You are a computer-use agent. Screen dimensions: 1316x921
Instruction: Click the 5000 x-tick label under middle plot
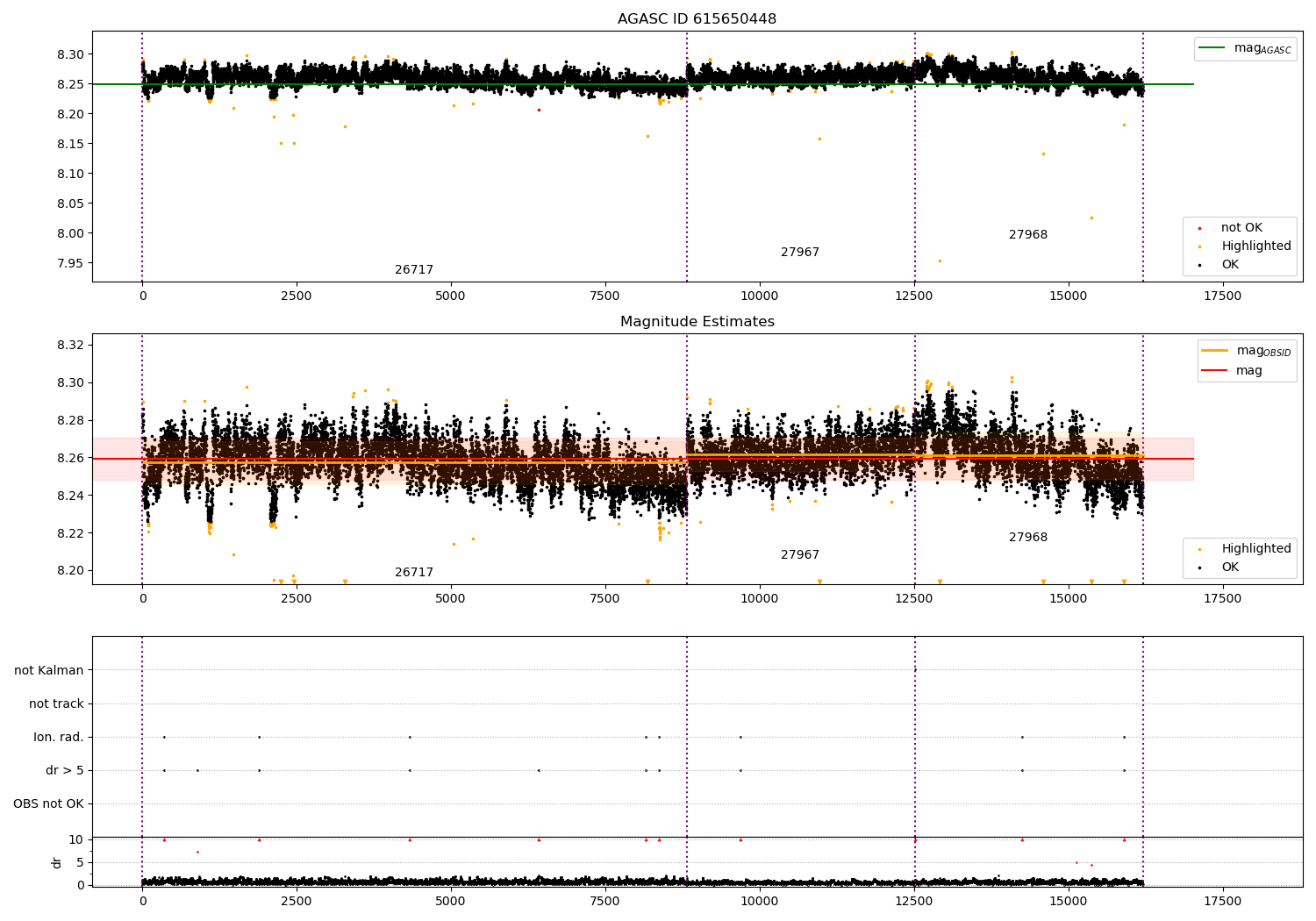(x=451, y=599)
